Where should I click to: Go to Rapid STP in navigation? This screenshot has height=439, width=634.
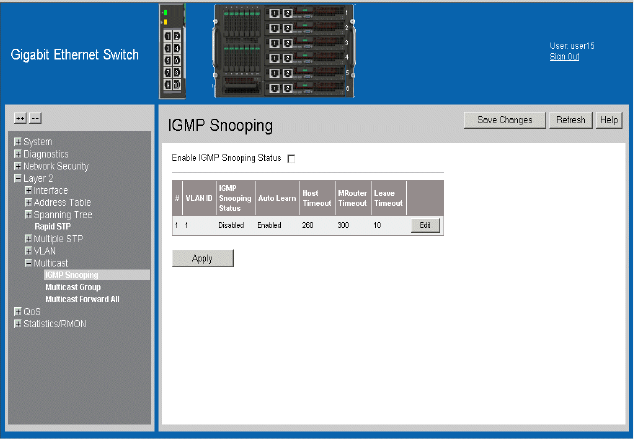(53, 227)
